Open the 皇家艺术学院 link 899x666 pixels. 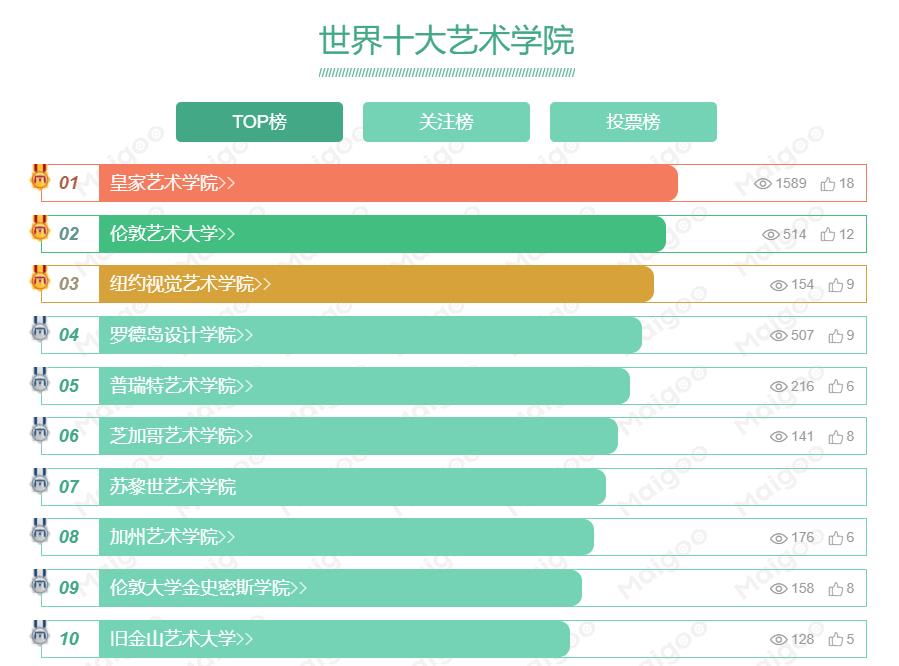(x=160, y=183)
